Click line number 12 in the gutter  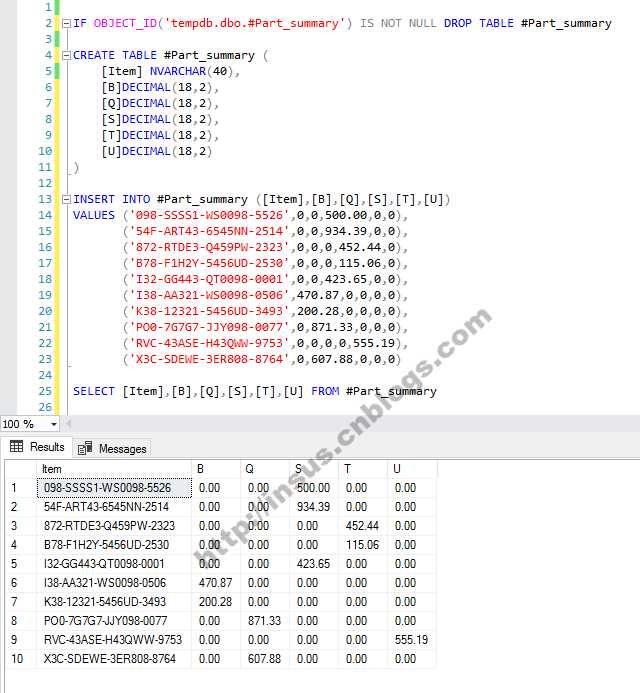[x=45, y=183]
